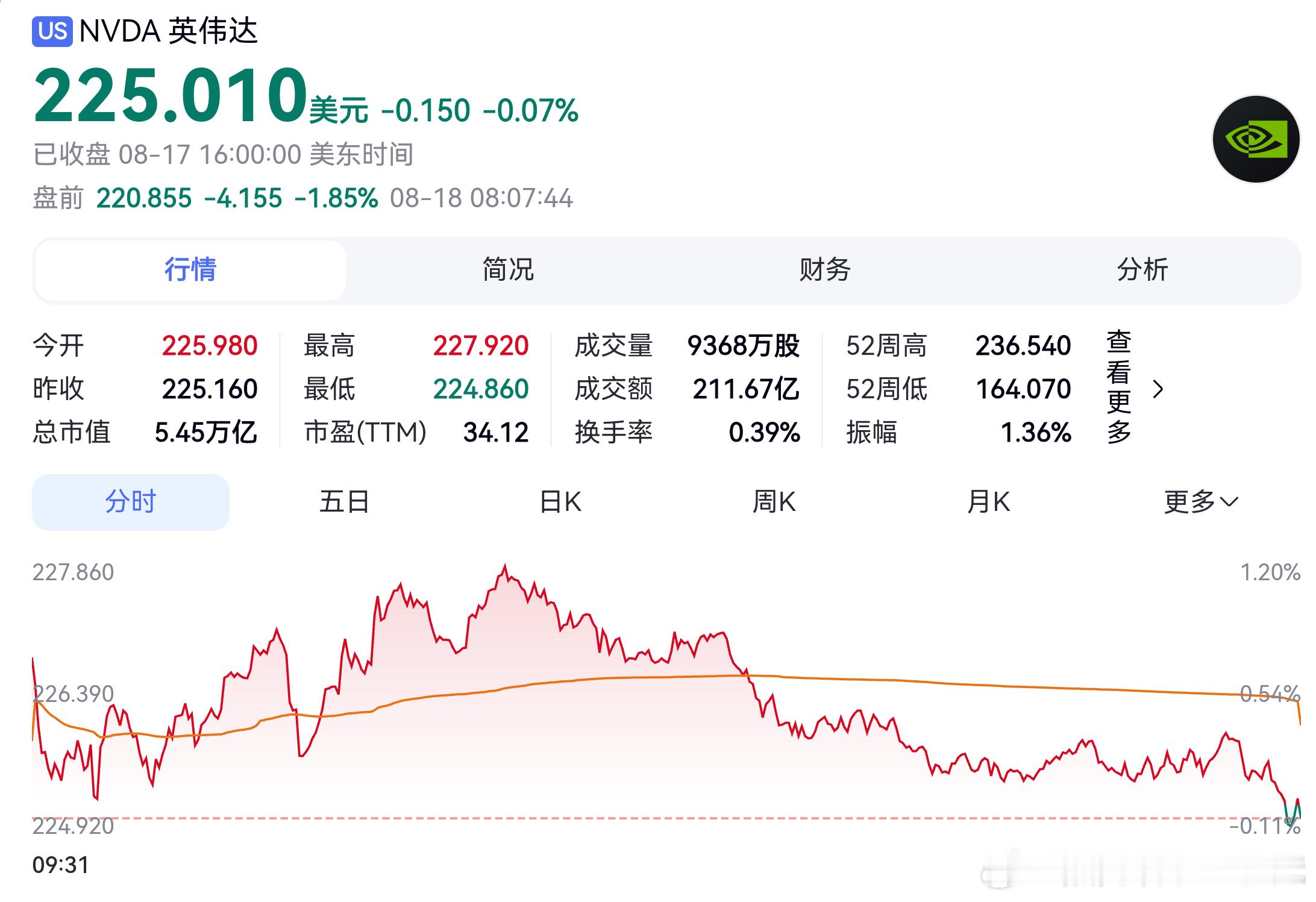1316x902 pixels.
Task: Open the 更多 chart period dropdown
Action: click(1201, 502)
